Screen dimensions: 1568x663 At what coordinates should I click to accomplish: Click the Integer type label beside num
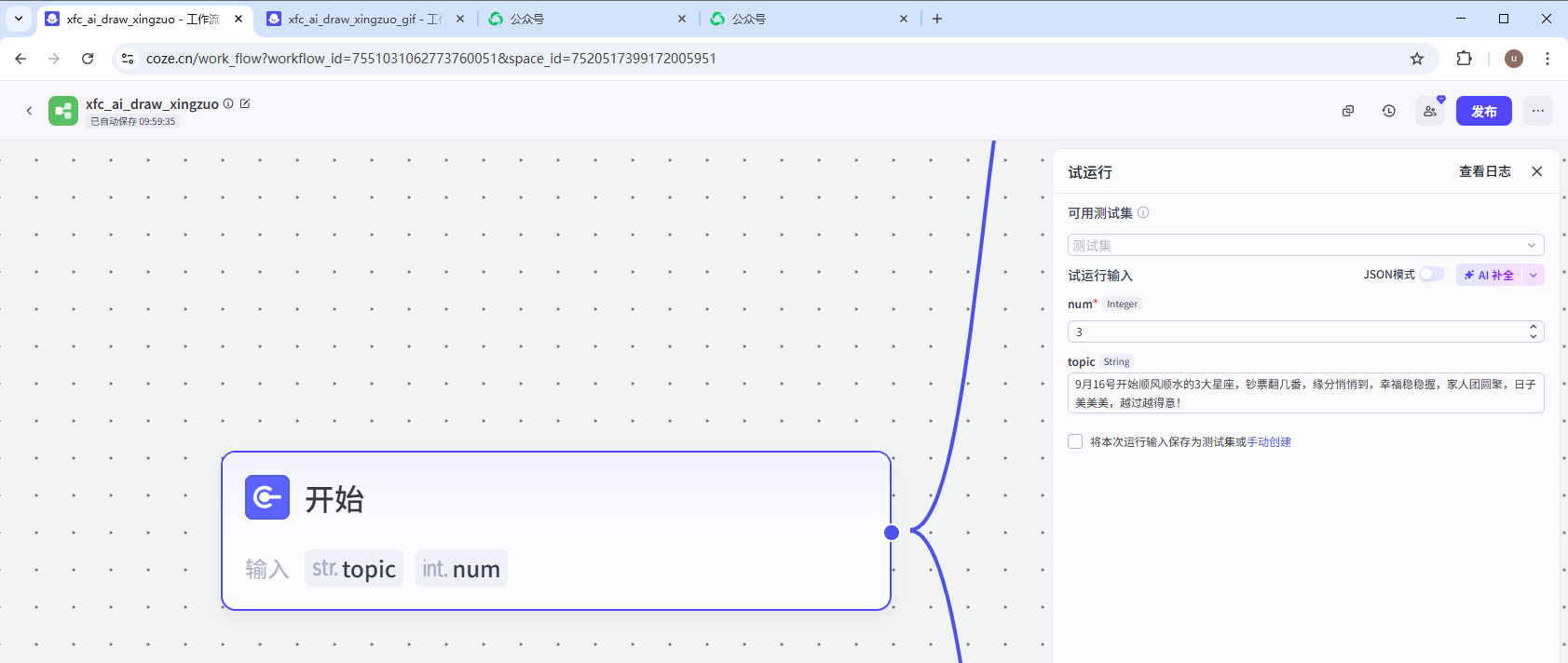(1122, 304)
